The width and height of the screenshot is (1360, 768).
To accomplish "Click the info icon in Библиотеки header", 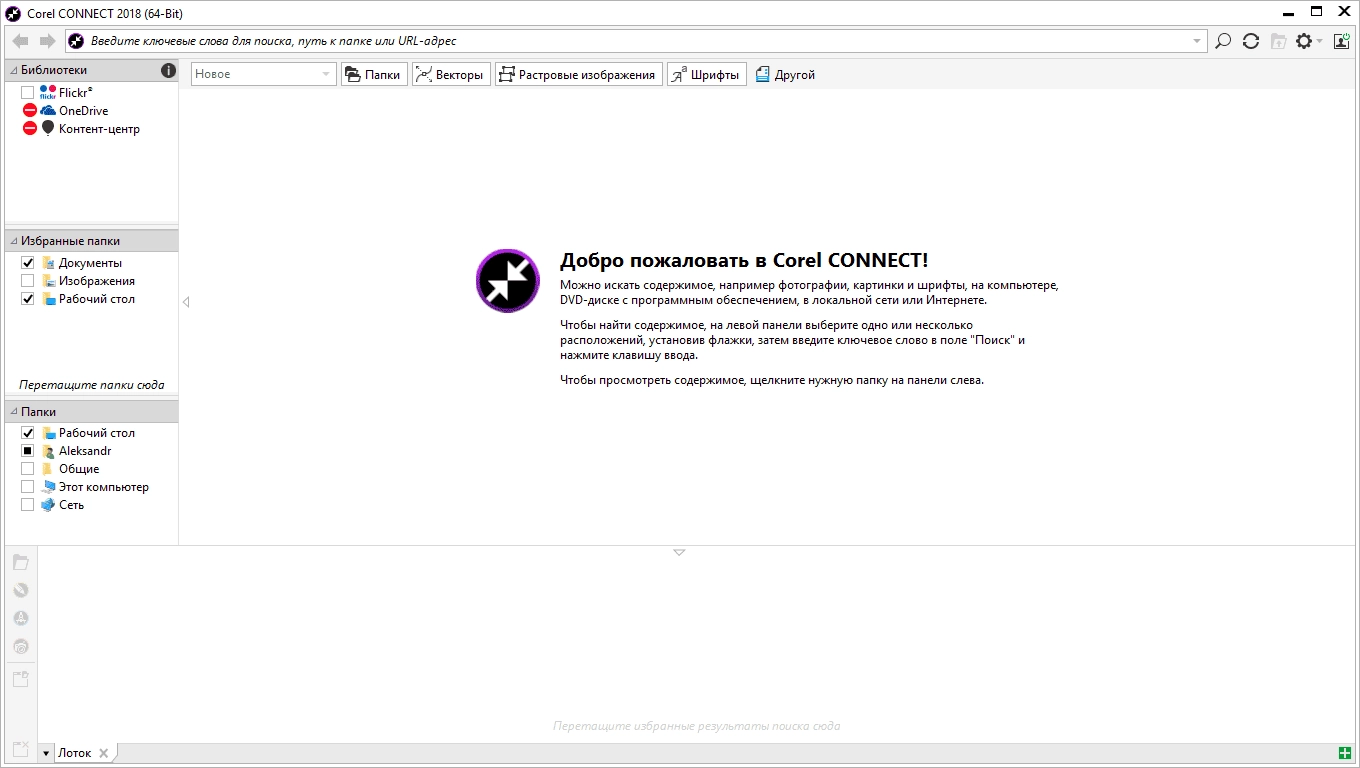I will click(x=168, y=70).
